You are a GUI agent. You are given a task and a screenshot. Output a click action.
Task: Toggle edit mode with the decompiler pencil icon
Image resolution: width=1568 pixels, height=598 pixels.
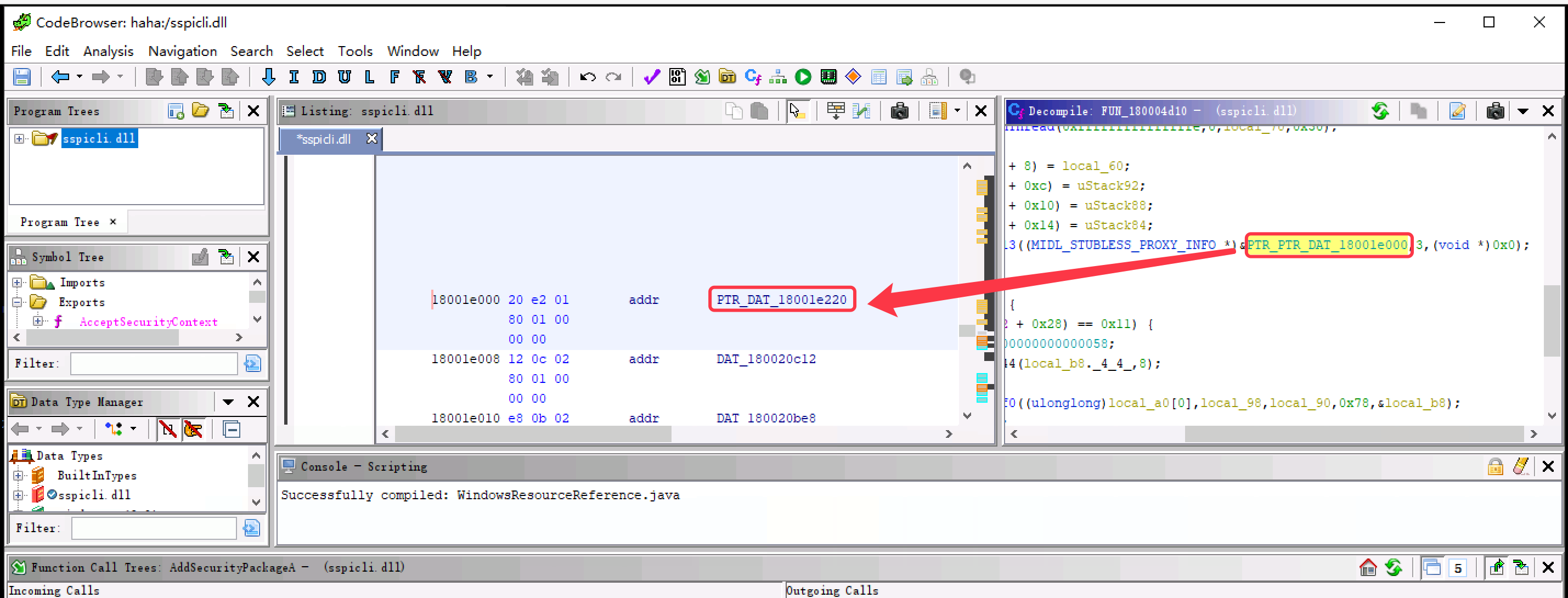pyautogui.click(x=1457, y=111)
